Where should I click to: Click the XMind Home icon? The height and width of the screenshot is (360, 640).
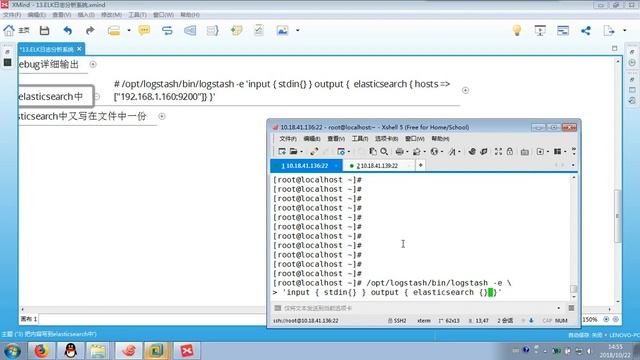point(9,30)
